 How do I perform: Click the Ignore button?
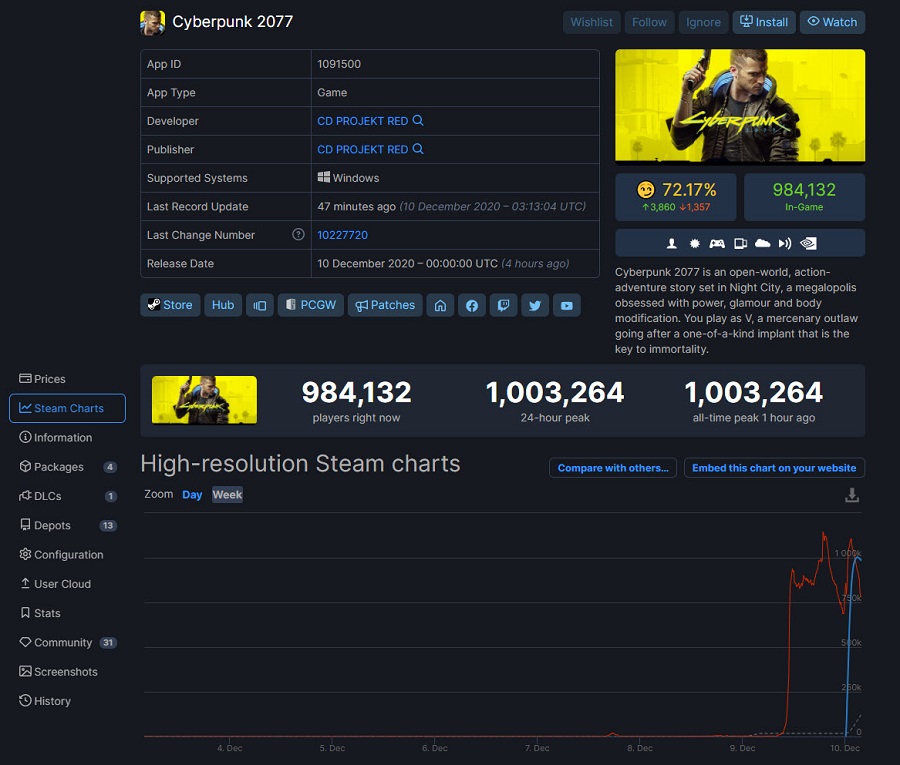coord(703,22)
